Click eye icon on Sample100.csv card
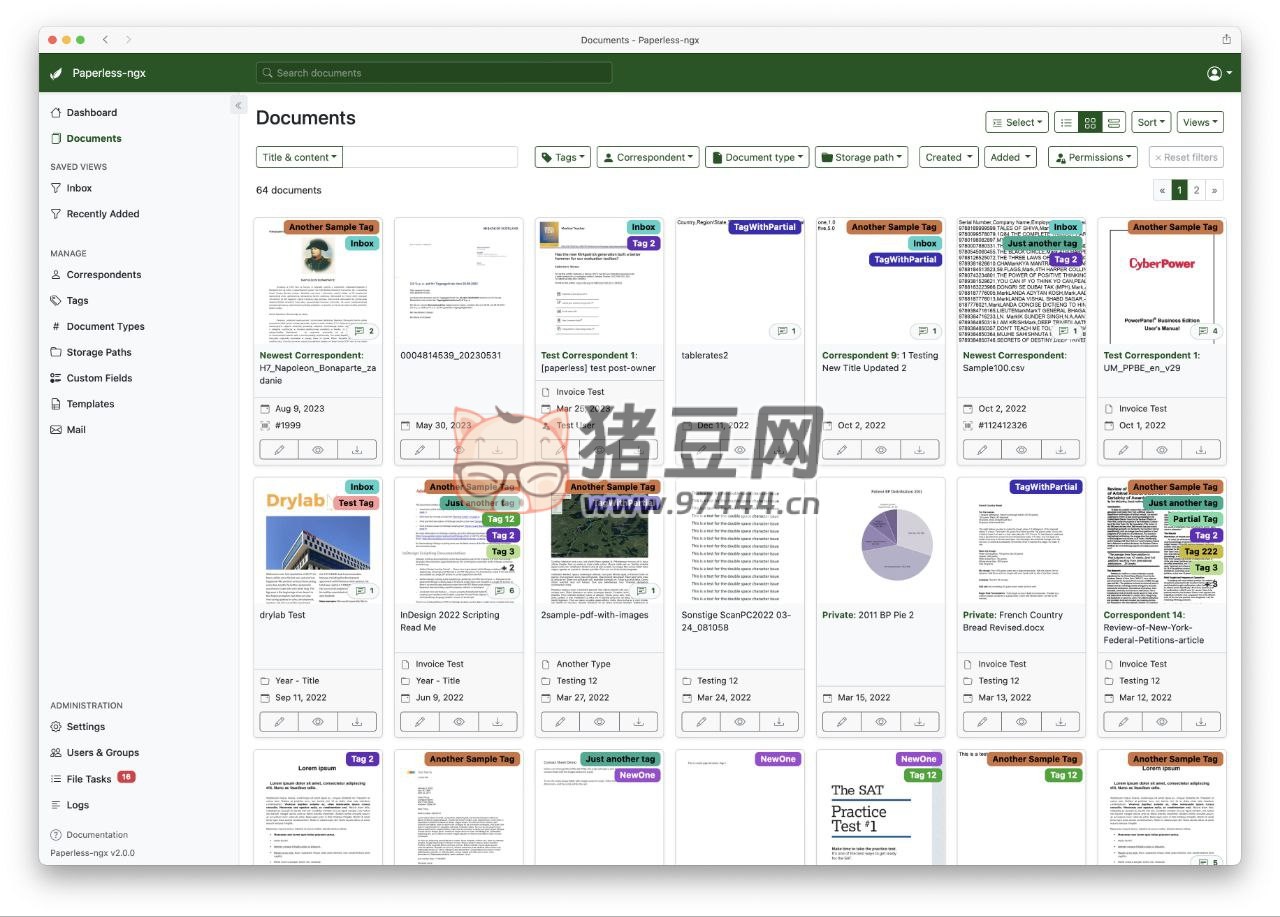The image size is (1280, 917). point(1021,450)
